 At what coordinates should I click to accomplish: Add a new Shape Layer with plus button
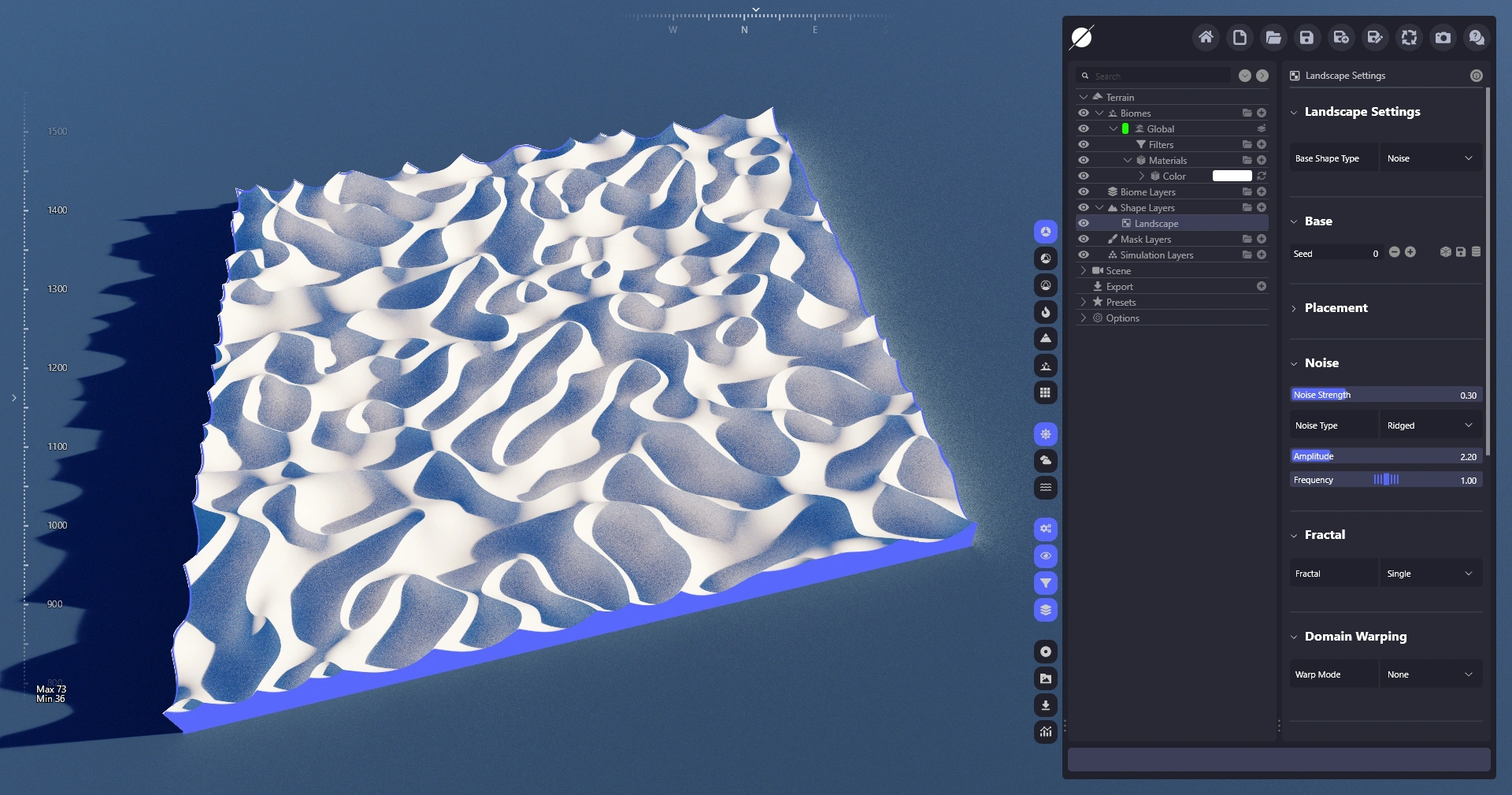pyautogui.click(x=1262, y=207)
